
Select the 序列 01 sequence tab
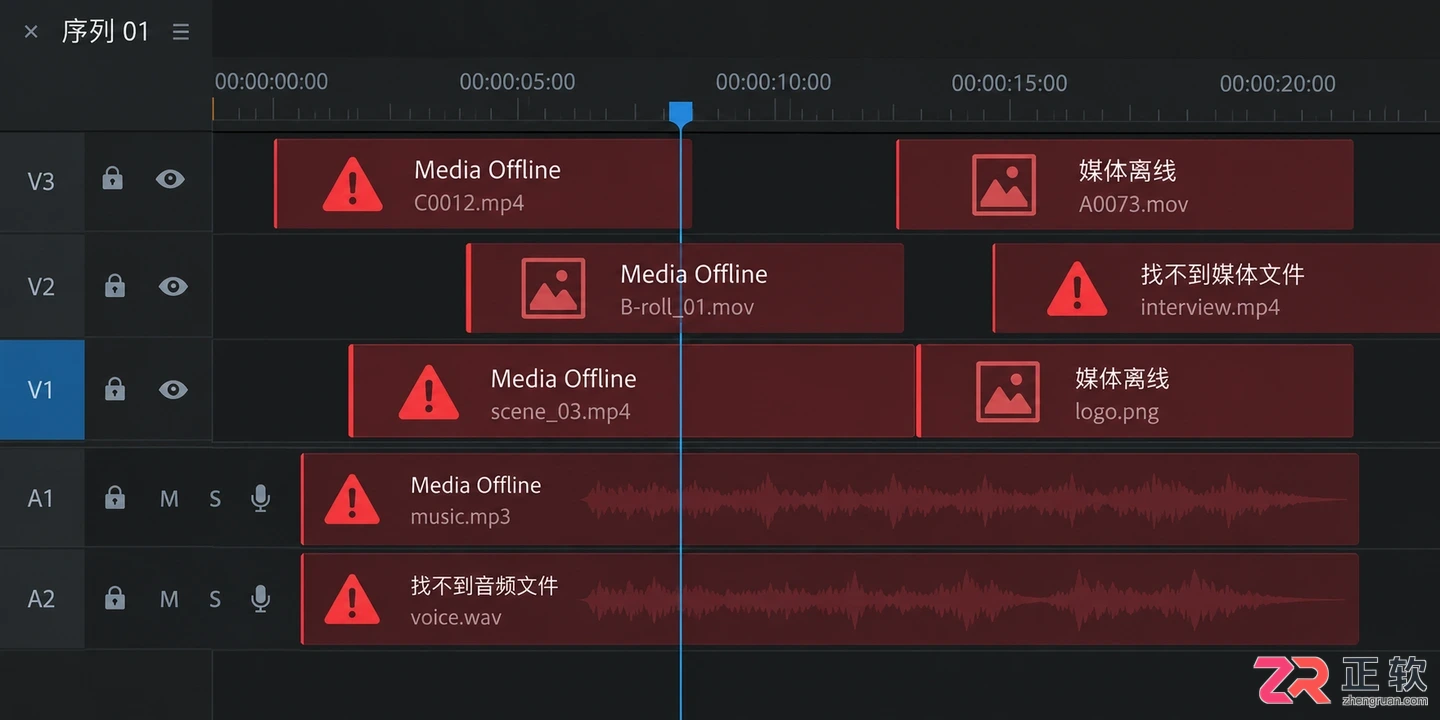pos(105,31)
